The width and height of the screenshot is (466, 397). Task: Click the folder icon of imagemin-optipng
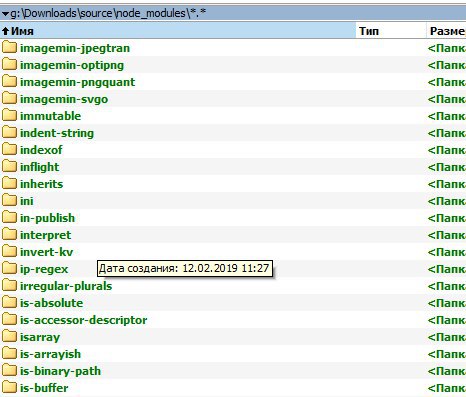(9, 64)
